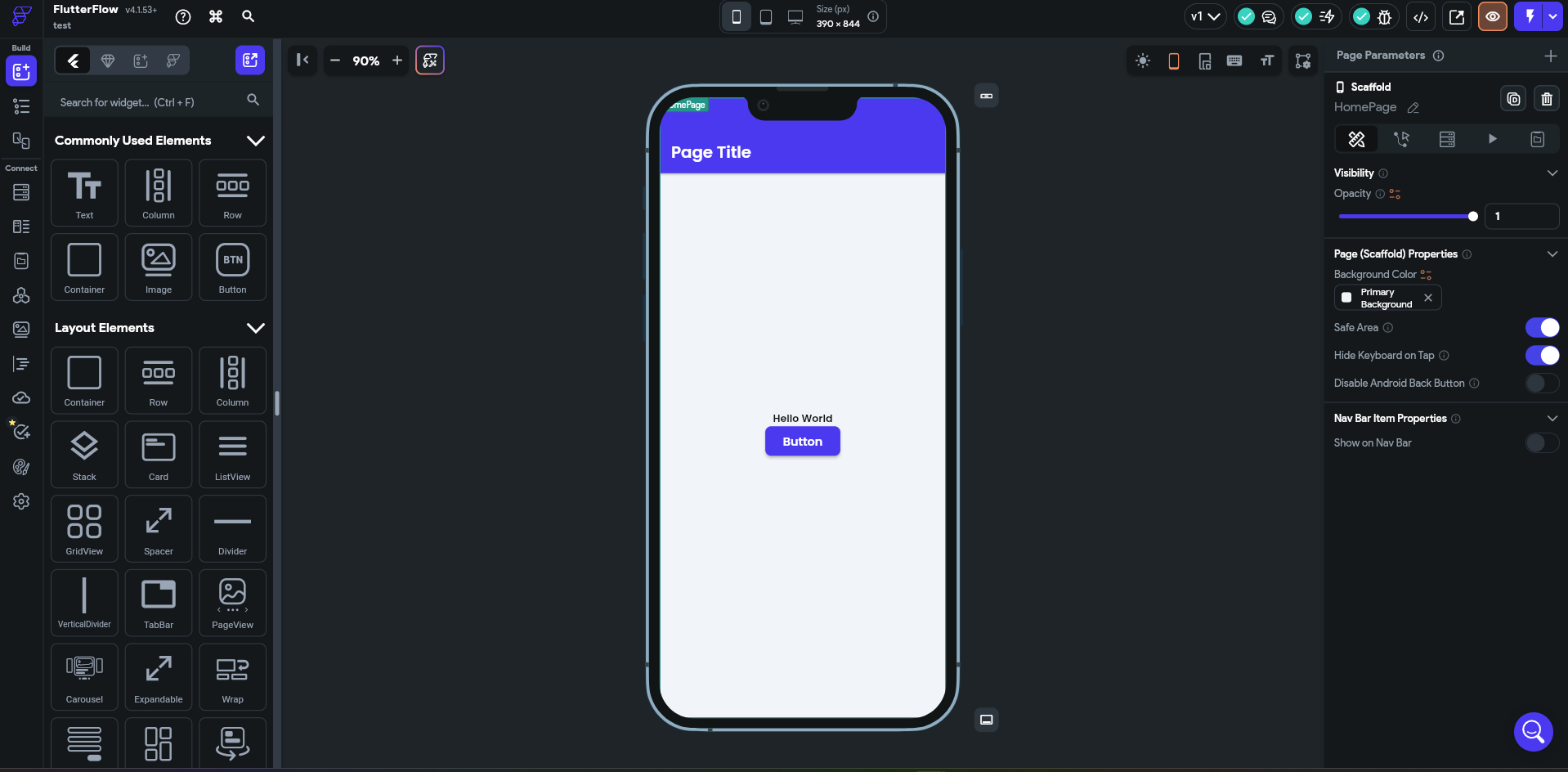1568x772 pixels.
Task: Select the desktop device canvas size
Action: click(x=795, y=16)
